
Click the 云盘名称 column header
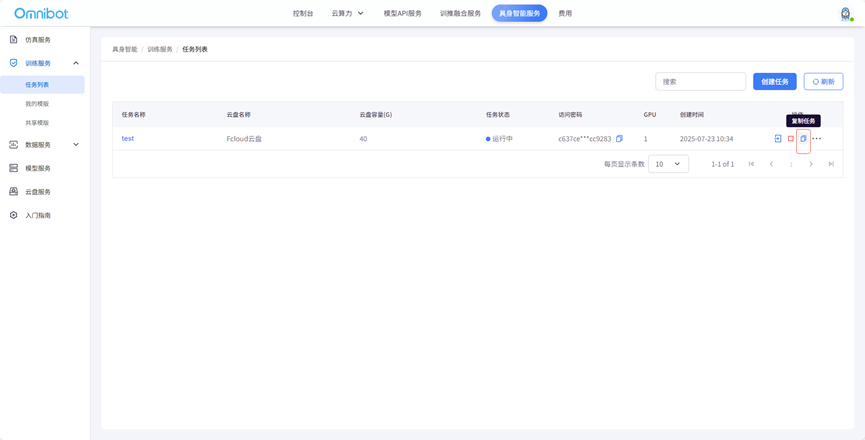238,115
